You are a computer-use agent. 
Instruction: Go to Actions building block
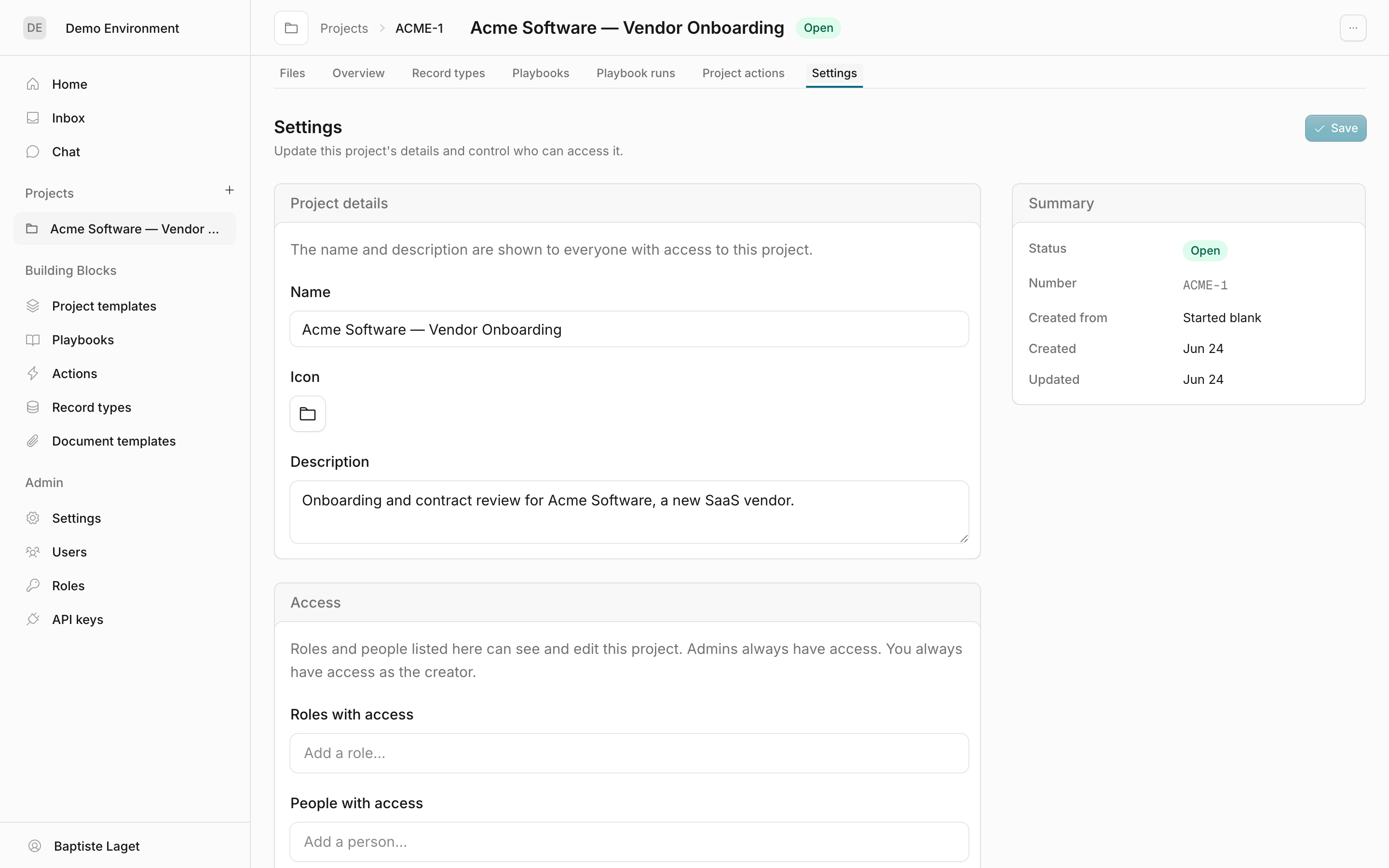[x=124, y=374]
